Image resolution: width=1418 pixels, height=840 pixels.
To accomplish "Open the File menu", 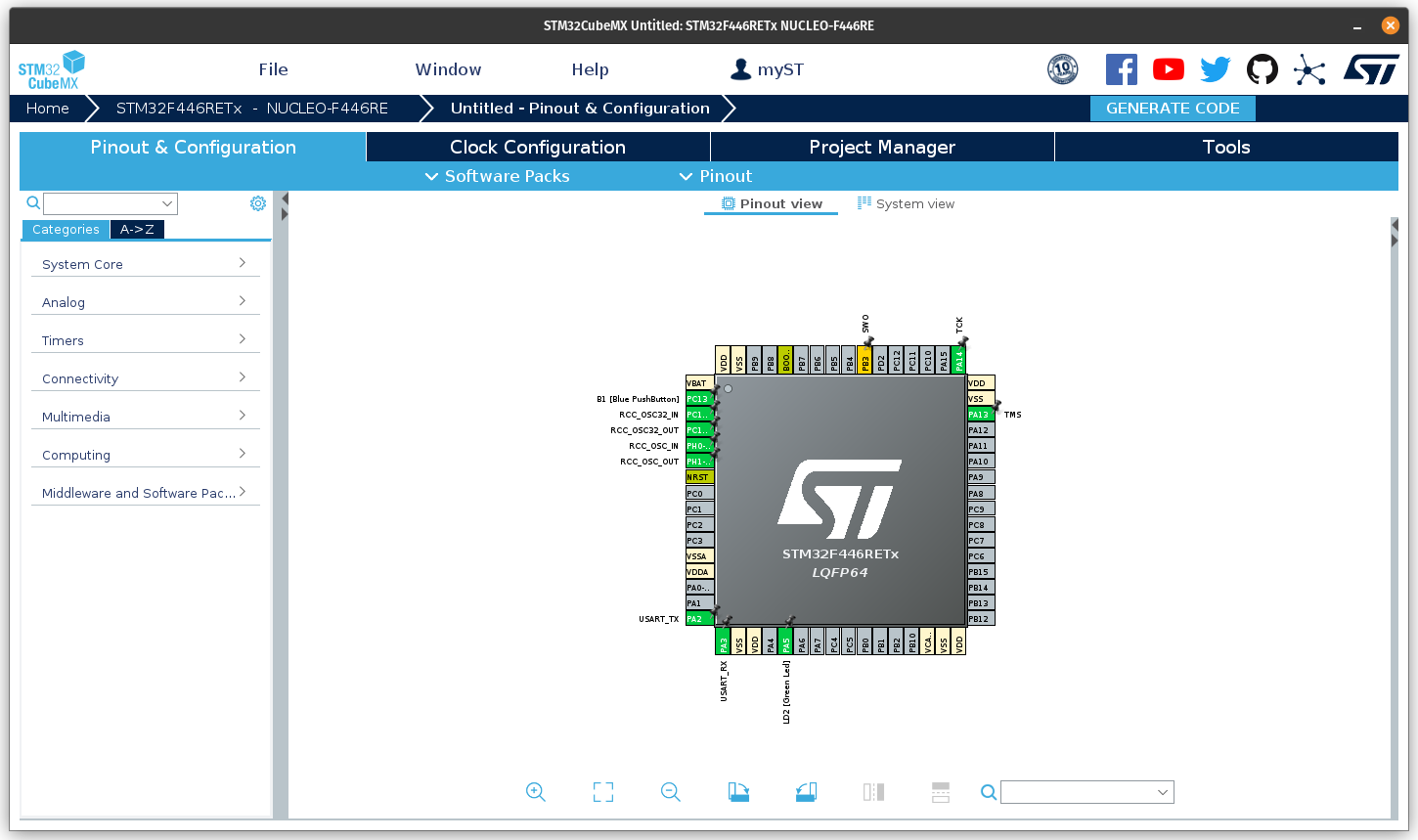I will [274, 69].
